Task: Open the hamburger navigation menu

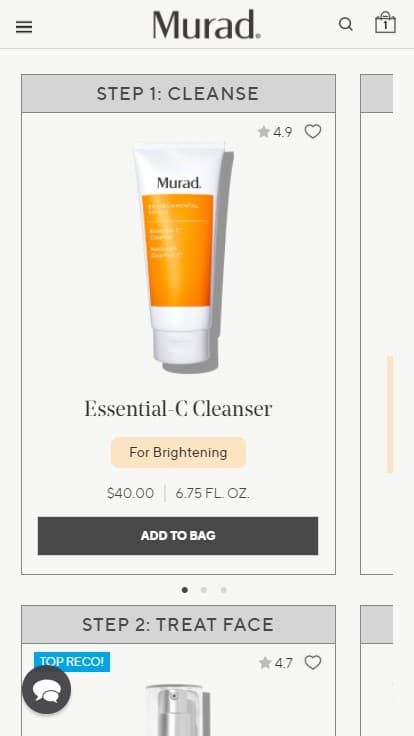Action: pyautogui.click(x=24, y=27)
